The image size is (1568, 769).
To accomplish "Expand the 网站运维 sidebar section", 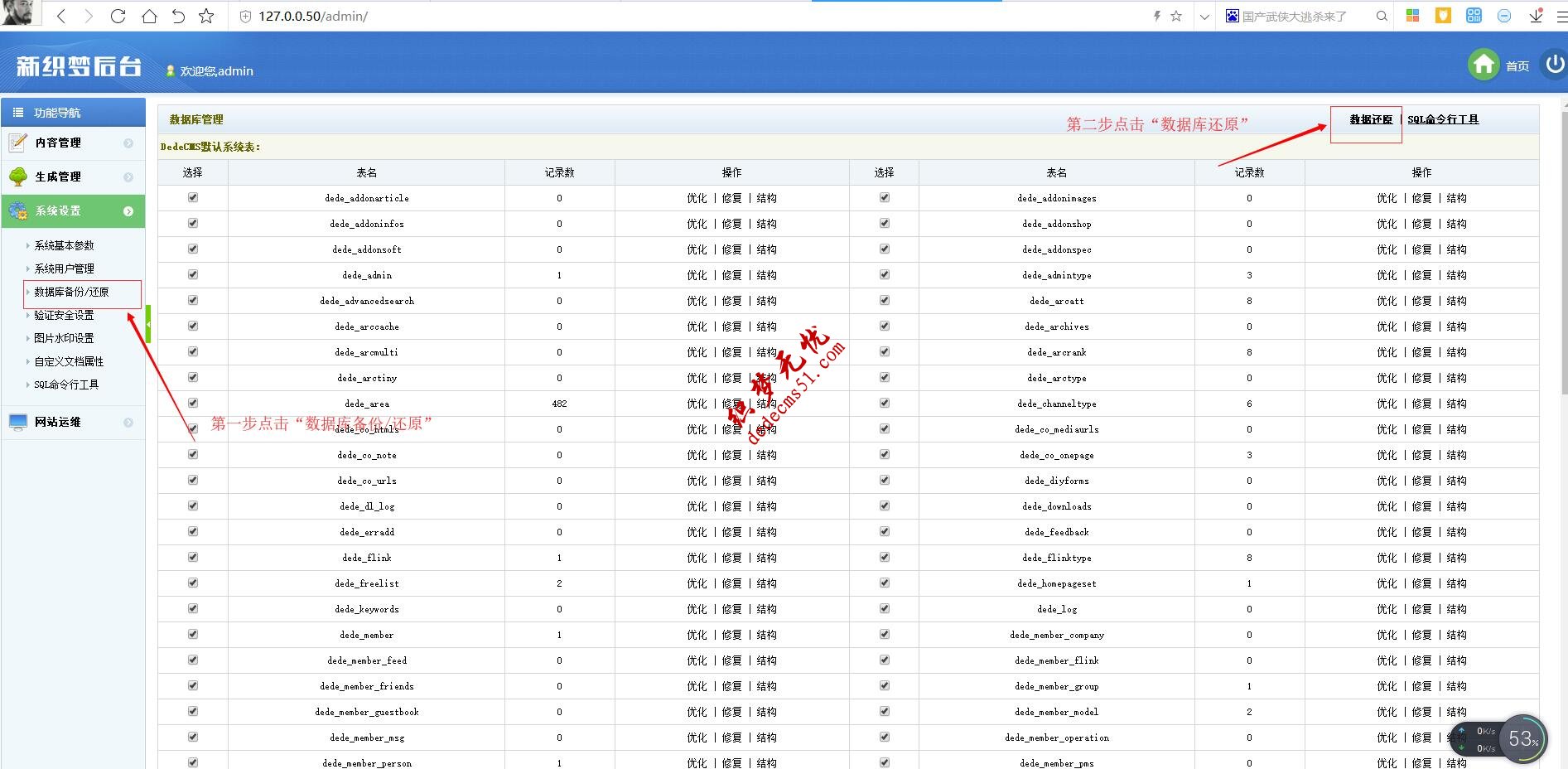I will pyautogui.click(x=72, y=422).
